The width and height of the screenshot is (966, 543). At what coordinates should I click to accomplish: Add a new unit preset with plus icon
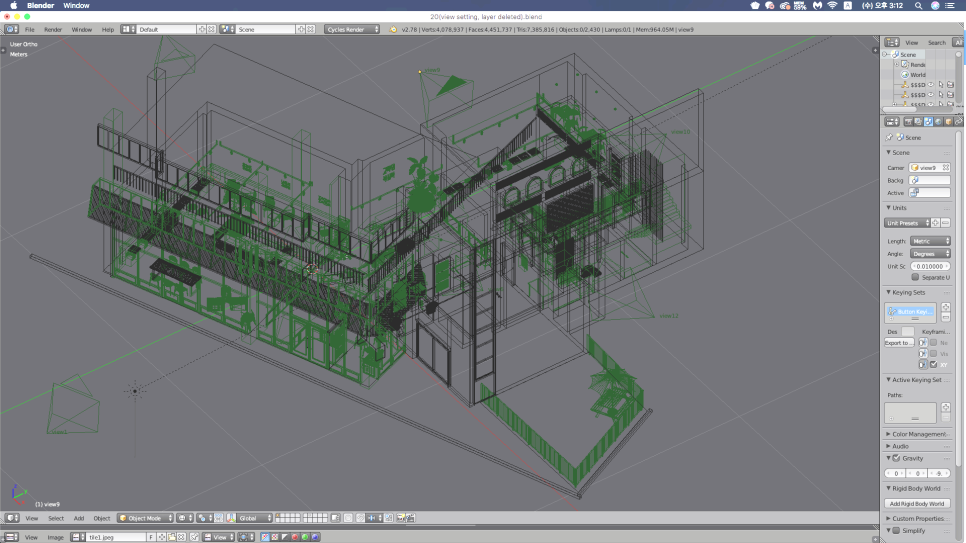pyautogui.click(x=936, y=223)
